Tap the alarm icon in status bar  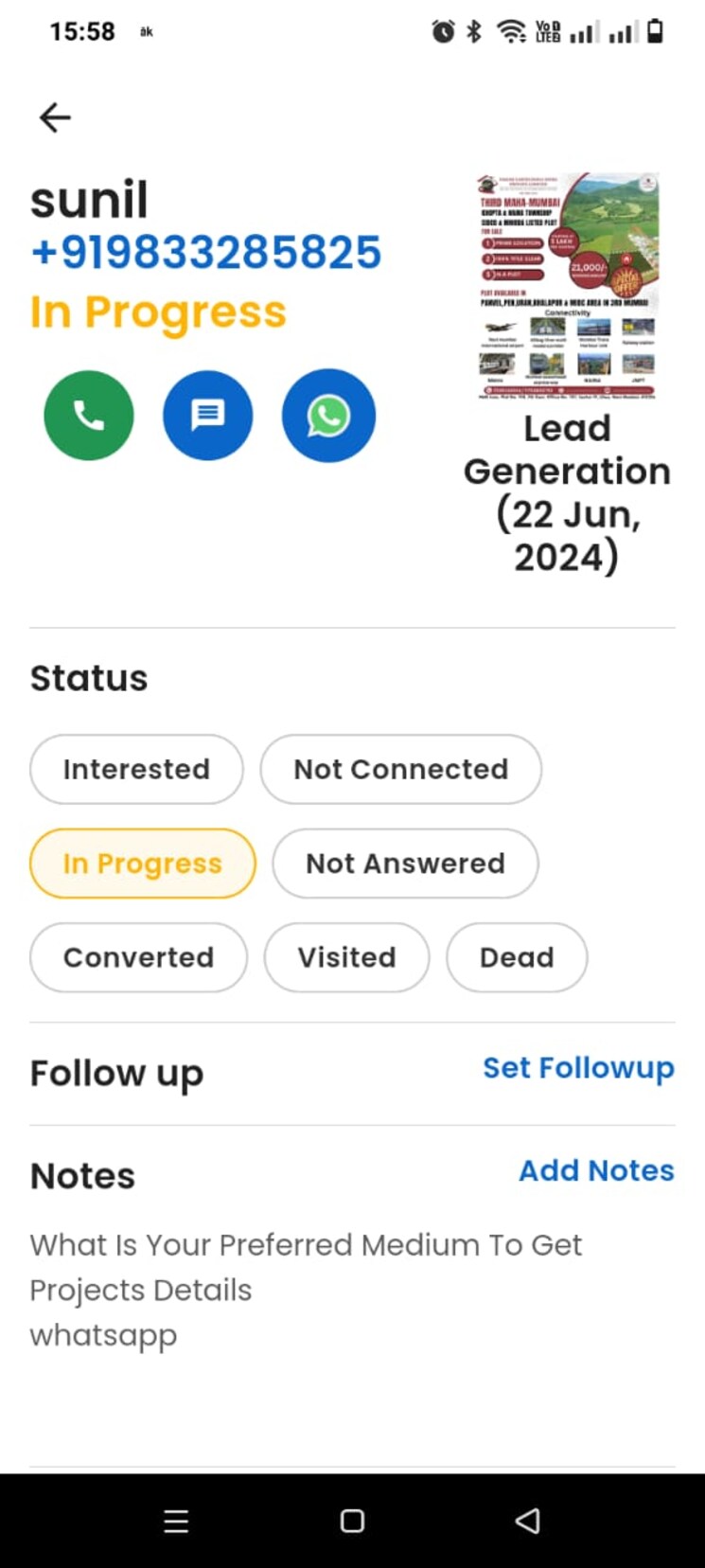[x=442, y=32]
